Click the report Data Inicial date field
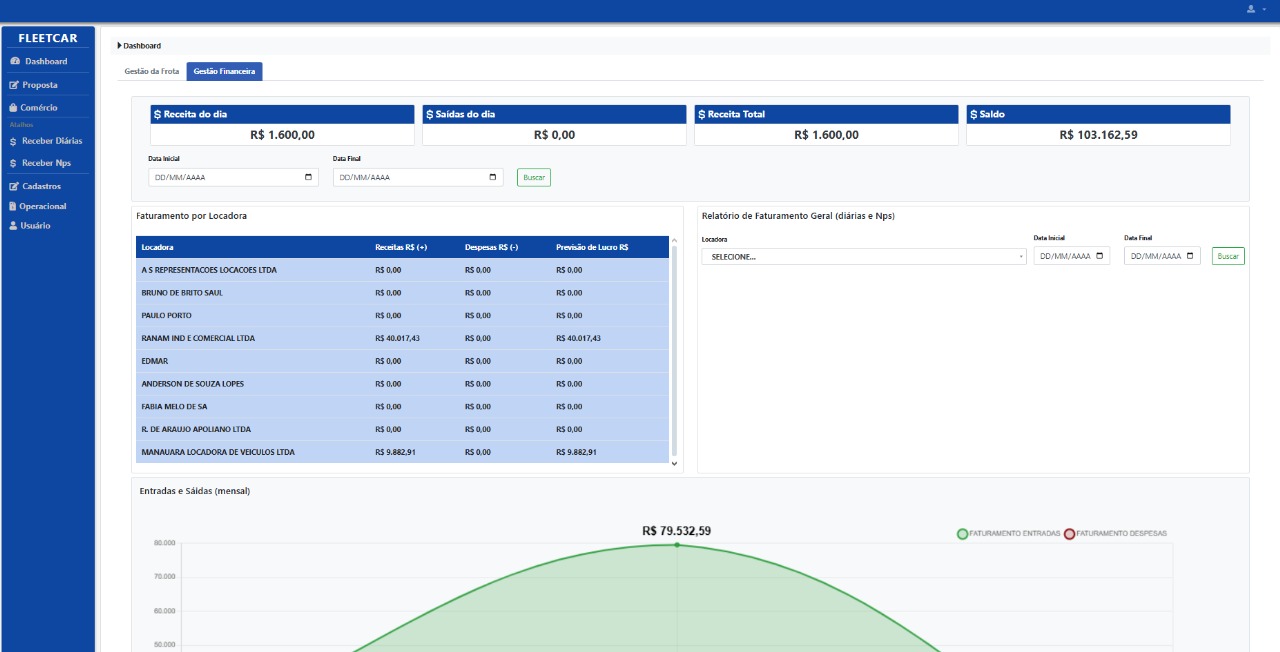This screenshot has width=1280, height=652. coord(1072,256)
